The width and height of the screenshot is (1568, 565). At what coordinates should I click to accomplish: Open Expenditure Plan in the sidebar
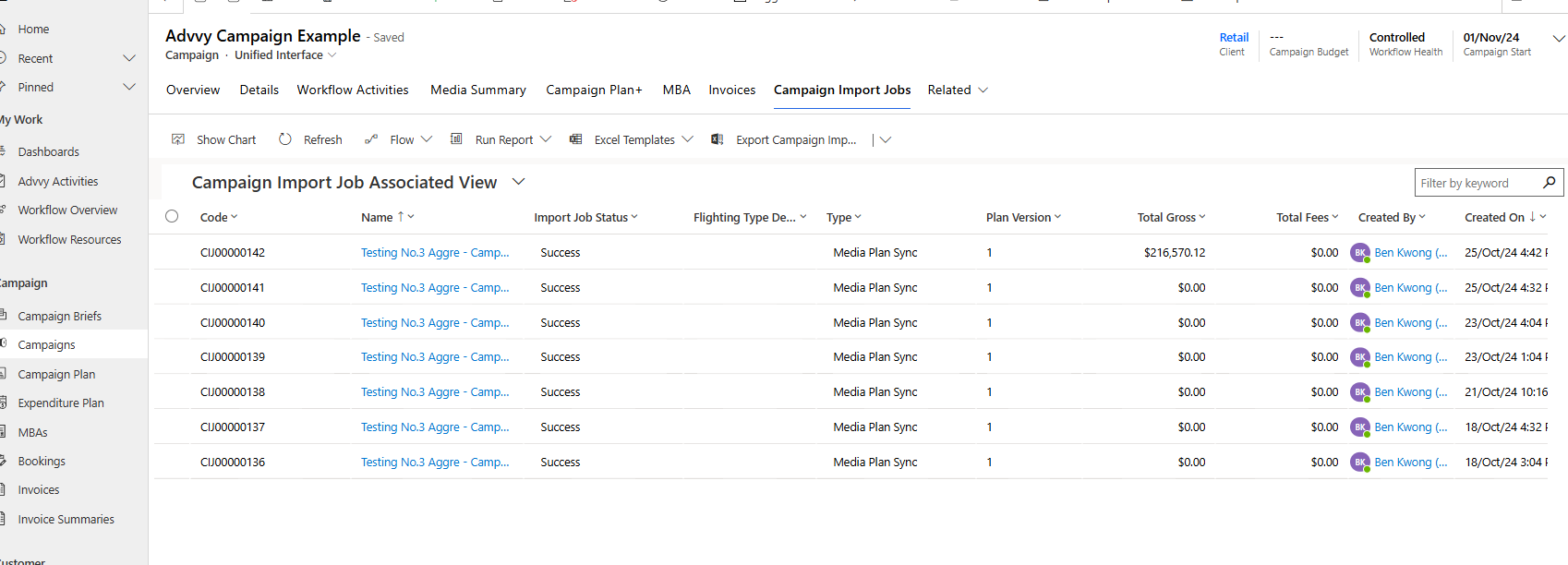[61, 403]
